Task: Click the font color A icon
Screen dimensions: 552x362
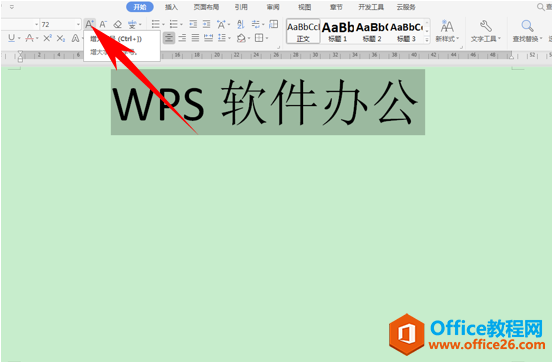Action: click(x=30, y=38)
